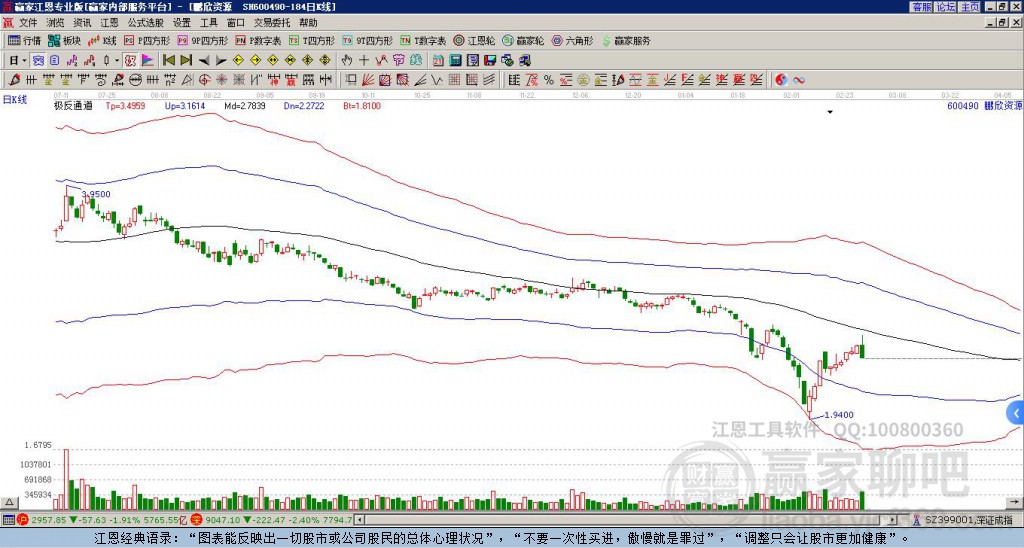Open the T四方形 tool

click(x=312, y=40)
